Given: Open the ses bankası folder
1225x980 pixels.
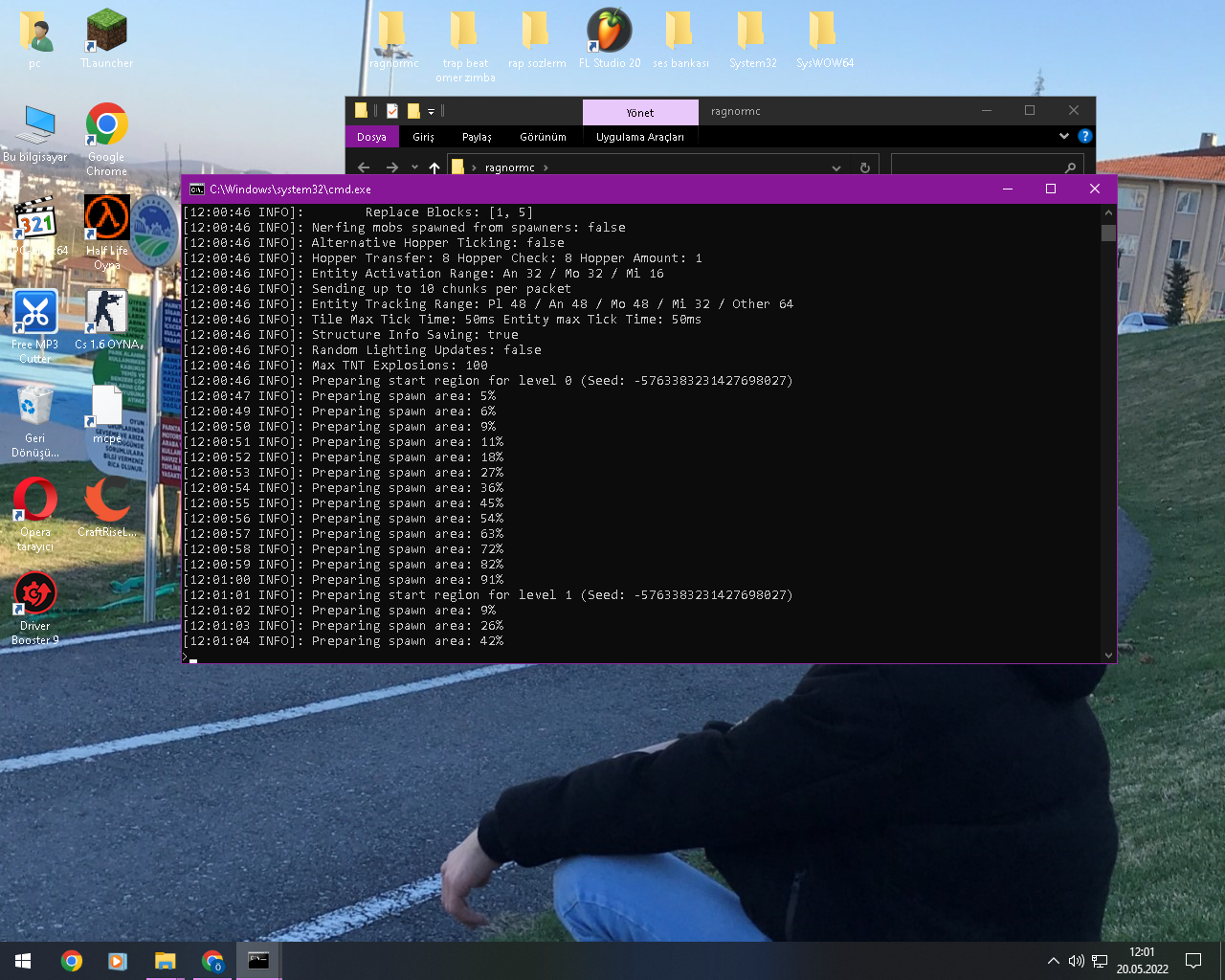Looking at the screenshot, I should pos(680,39).
